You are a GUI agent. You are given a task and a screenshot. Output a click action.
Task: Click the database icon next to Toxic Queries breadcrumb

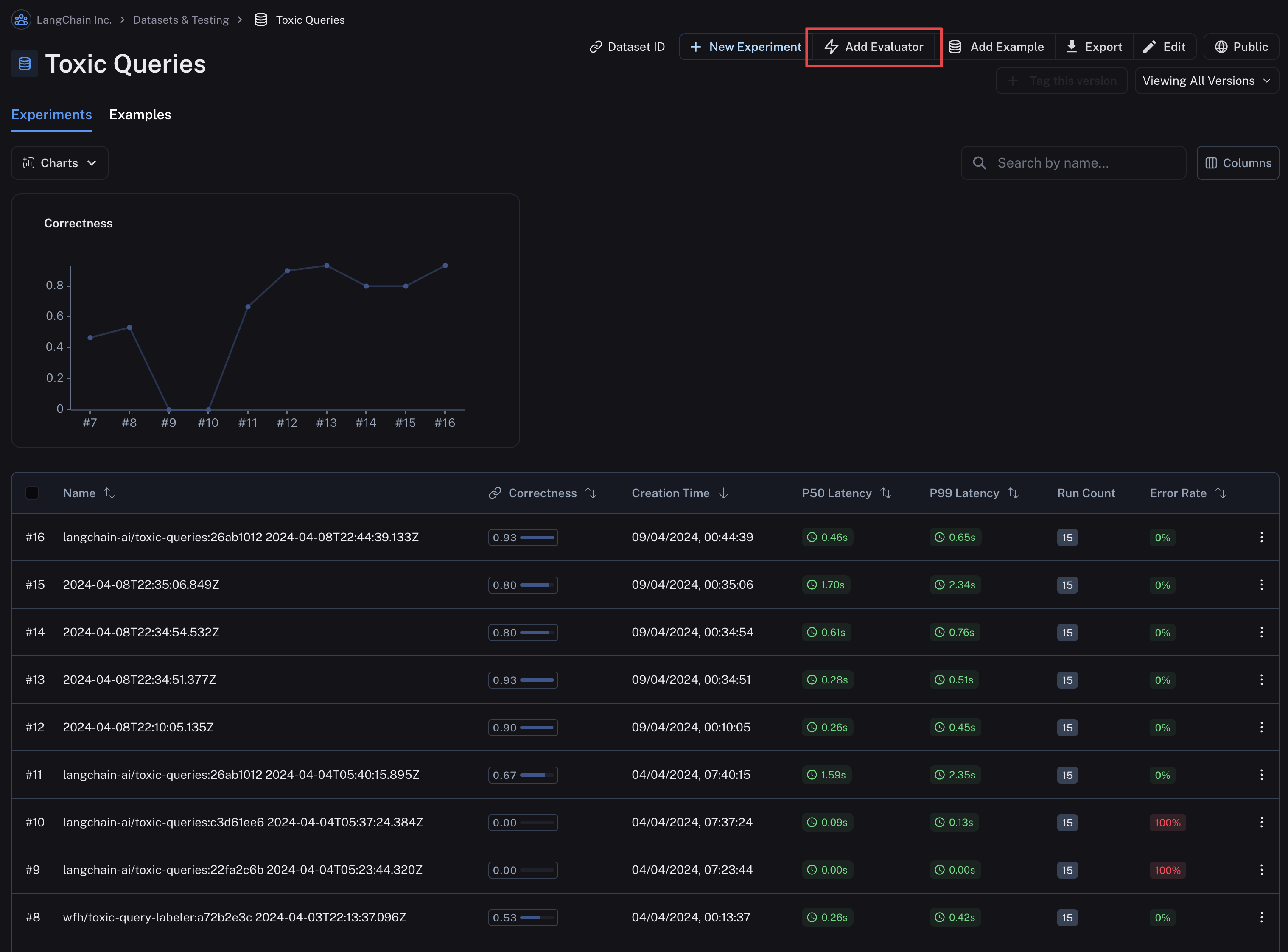260,20
